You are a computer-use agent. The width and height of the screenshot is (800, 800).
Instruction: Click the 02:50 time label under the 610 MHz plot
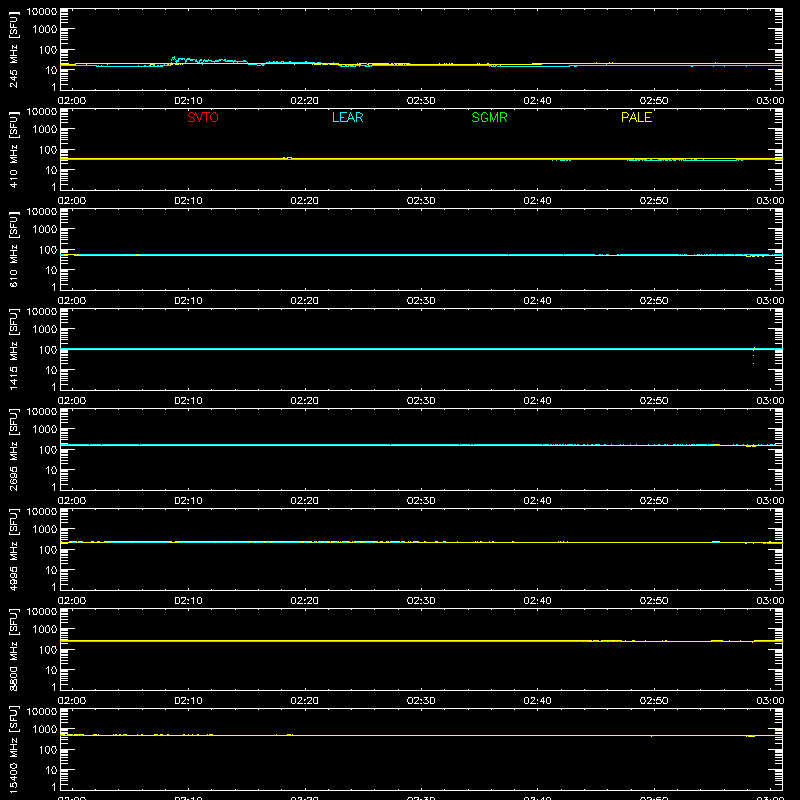click(x=654, y=301)
